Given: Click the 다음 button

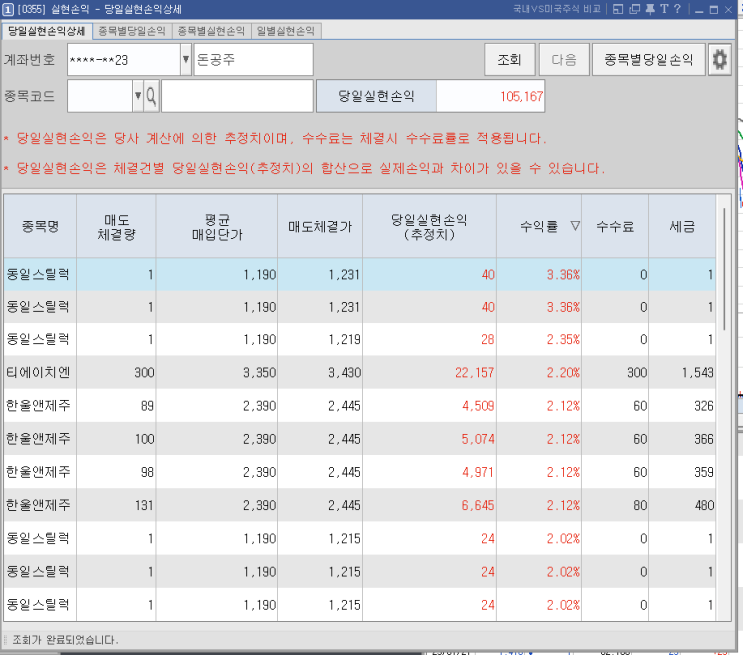Looking at the screenshot, I should (564, 60).
